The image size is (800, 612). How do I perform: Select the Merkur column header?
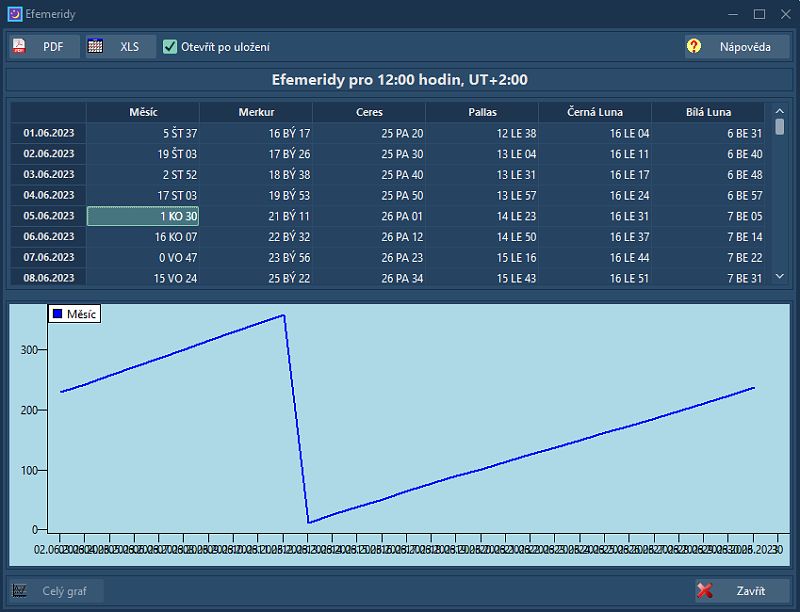point(256,112)
